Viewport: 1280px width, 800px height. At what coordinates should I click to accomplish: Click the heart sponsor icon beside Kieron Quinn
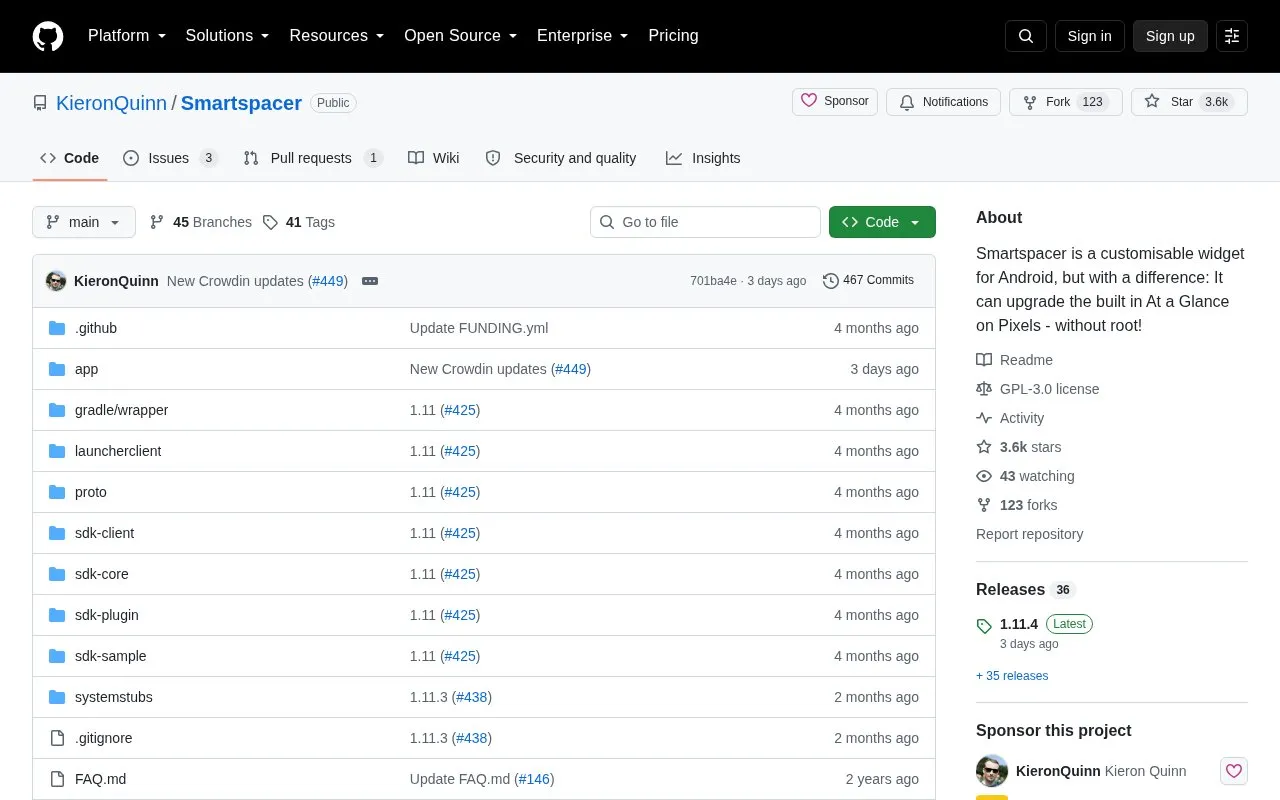(1234, 771)
